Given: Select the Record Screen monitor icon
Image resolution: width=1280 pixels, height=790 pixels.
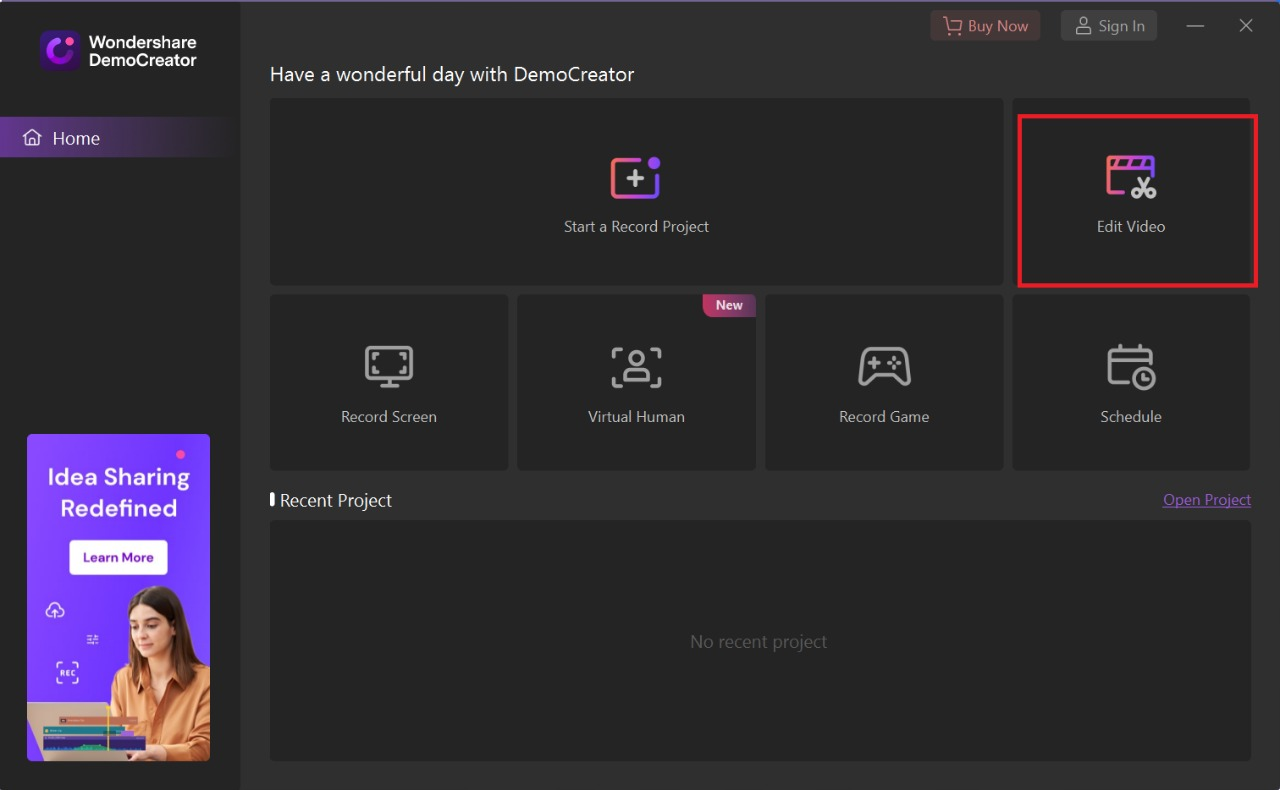Looking at the screenshot, I should 389,367.
